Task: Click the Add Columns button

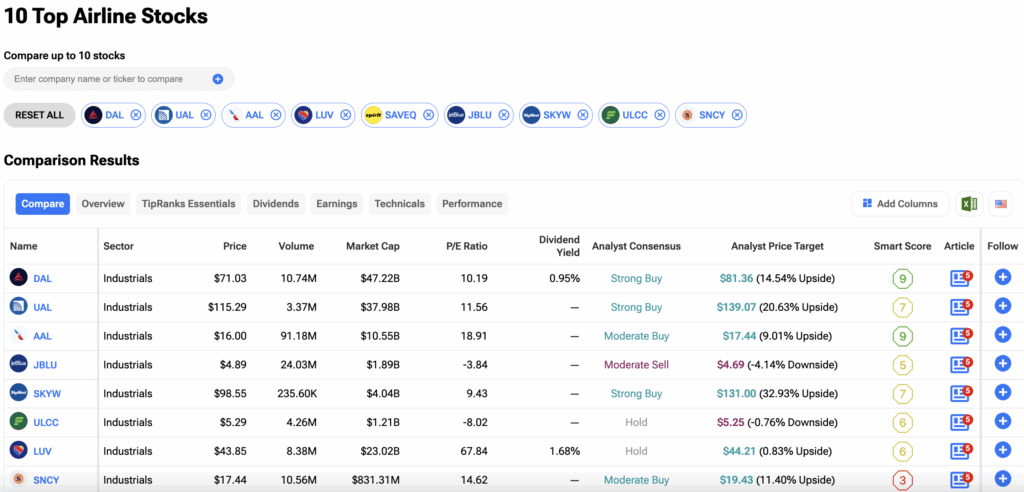Action: 900,204
